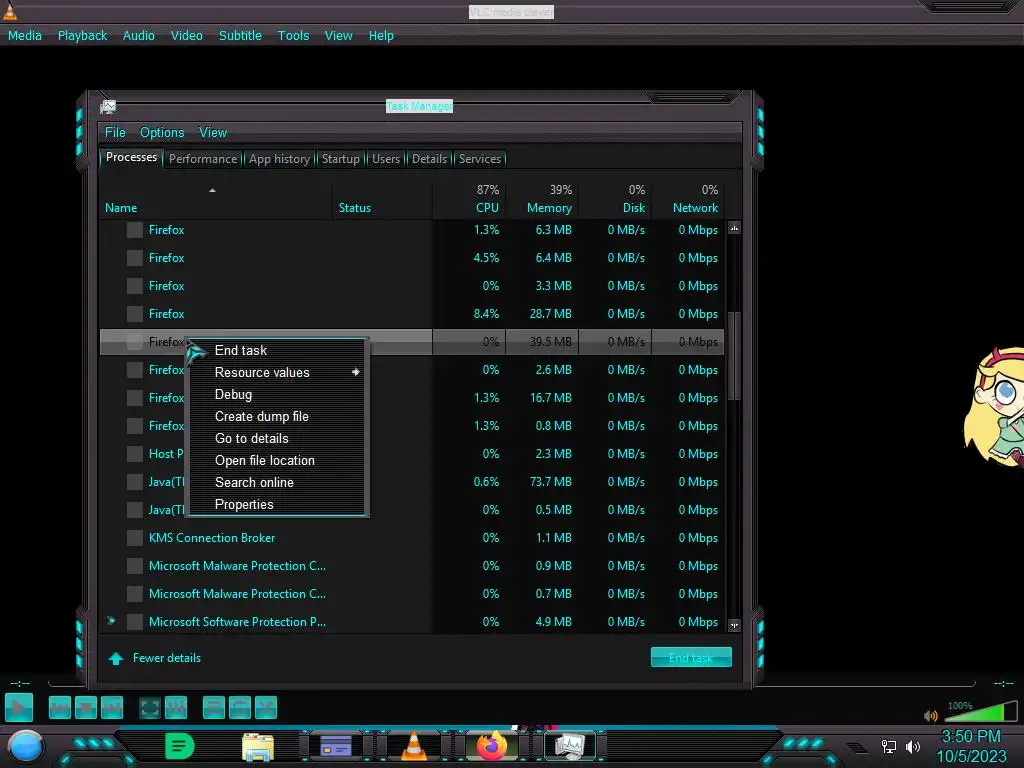The image size is (1024, 768).
Task: Open the Resource values submenu arrow
Action: [x=356, y=372]
